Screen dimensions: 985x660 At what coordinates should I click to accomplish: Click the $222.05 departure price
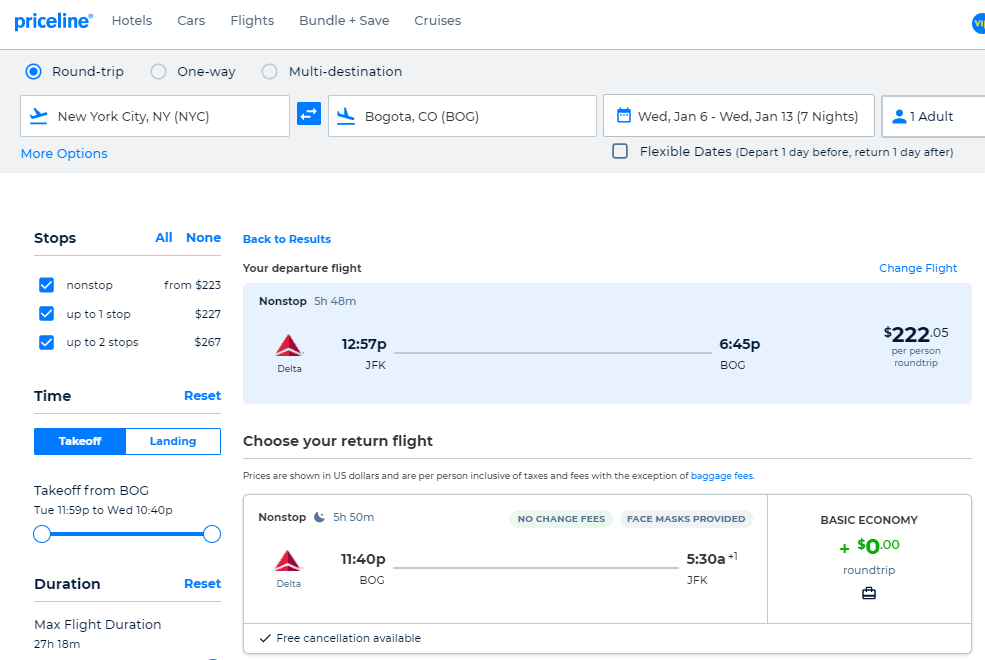click(916, 333)
